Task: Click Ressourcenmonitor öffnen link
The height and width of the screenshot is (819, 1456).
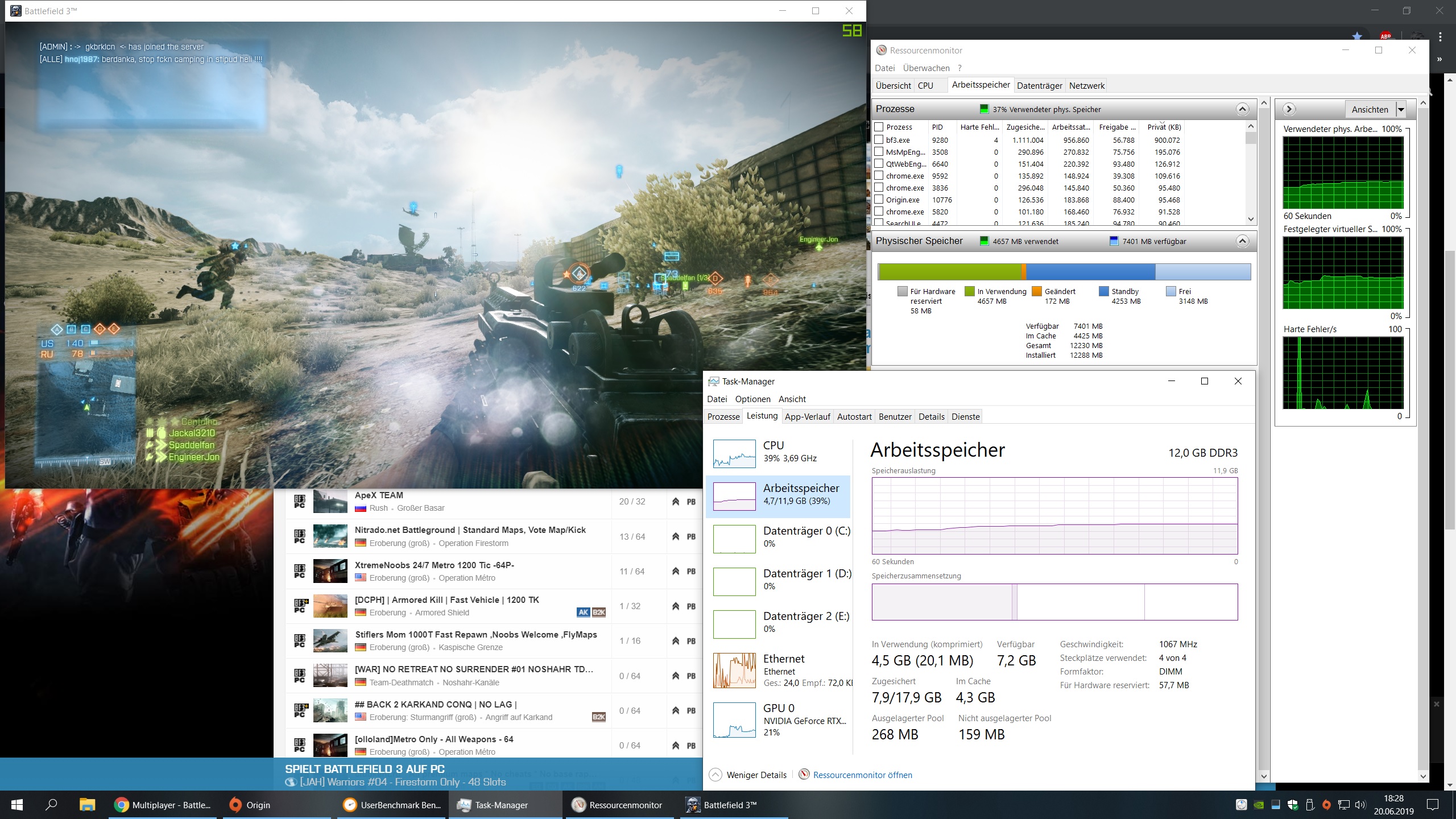Action: (862, 775)
